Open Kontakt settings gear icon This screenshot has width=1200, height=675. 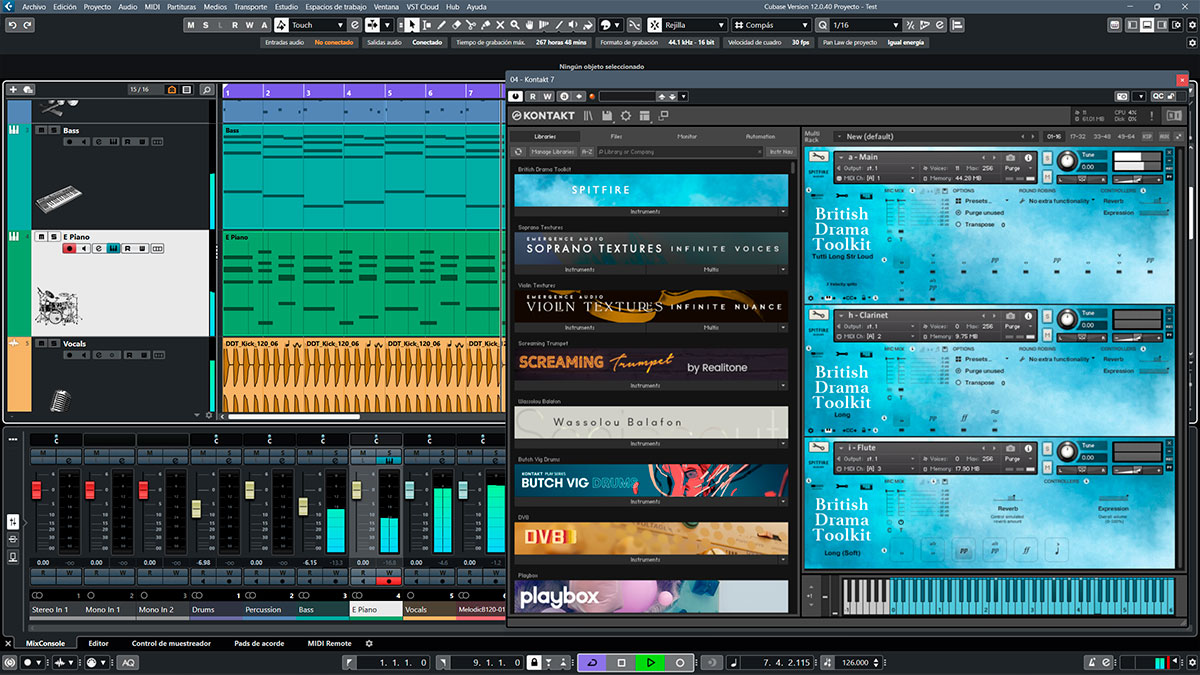point(625,116)
